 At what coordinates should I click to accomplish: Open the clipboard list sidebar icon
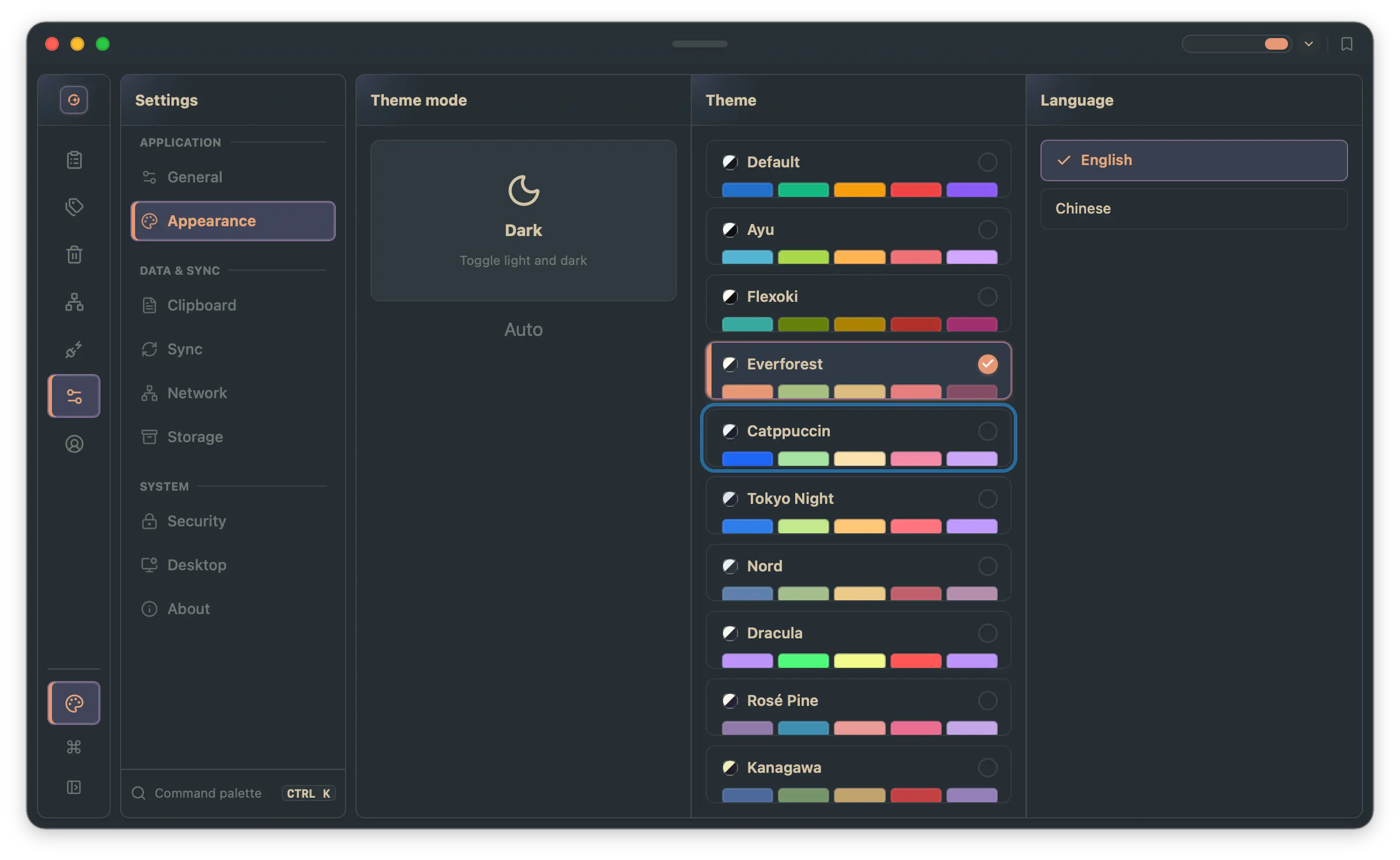74,160
